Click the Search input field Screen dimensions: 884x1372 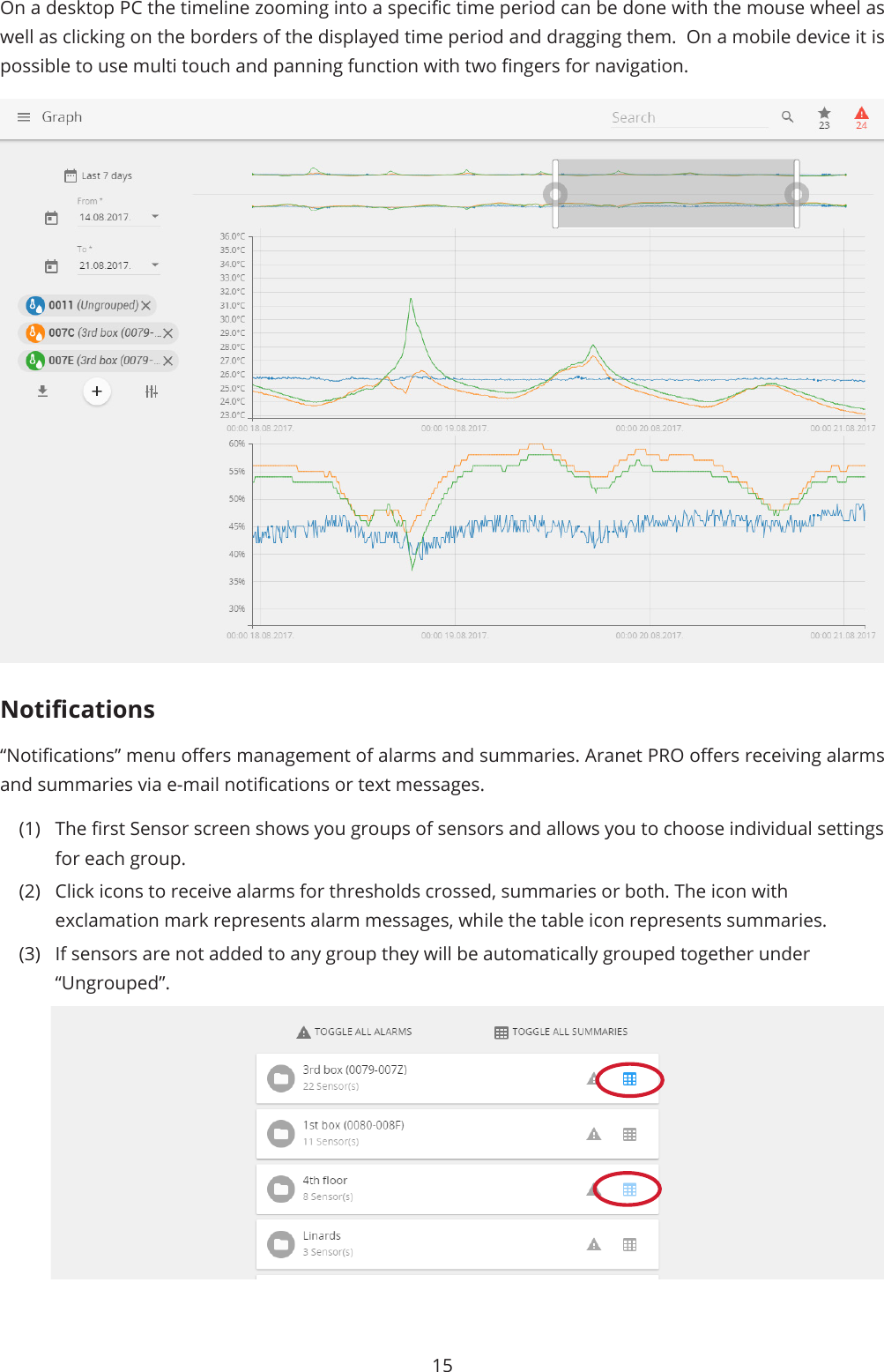click(687, 117)
